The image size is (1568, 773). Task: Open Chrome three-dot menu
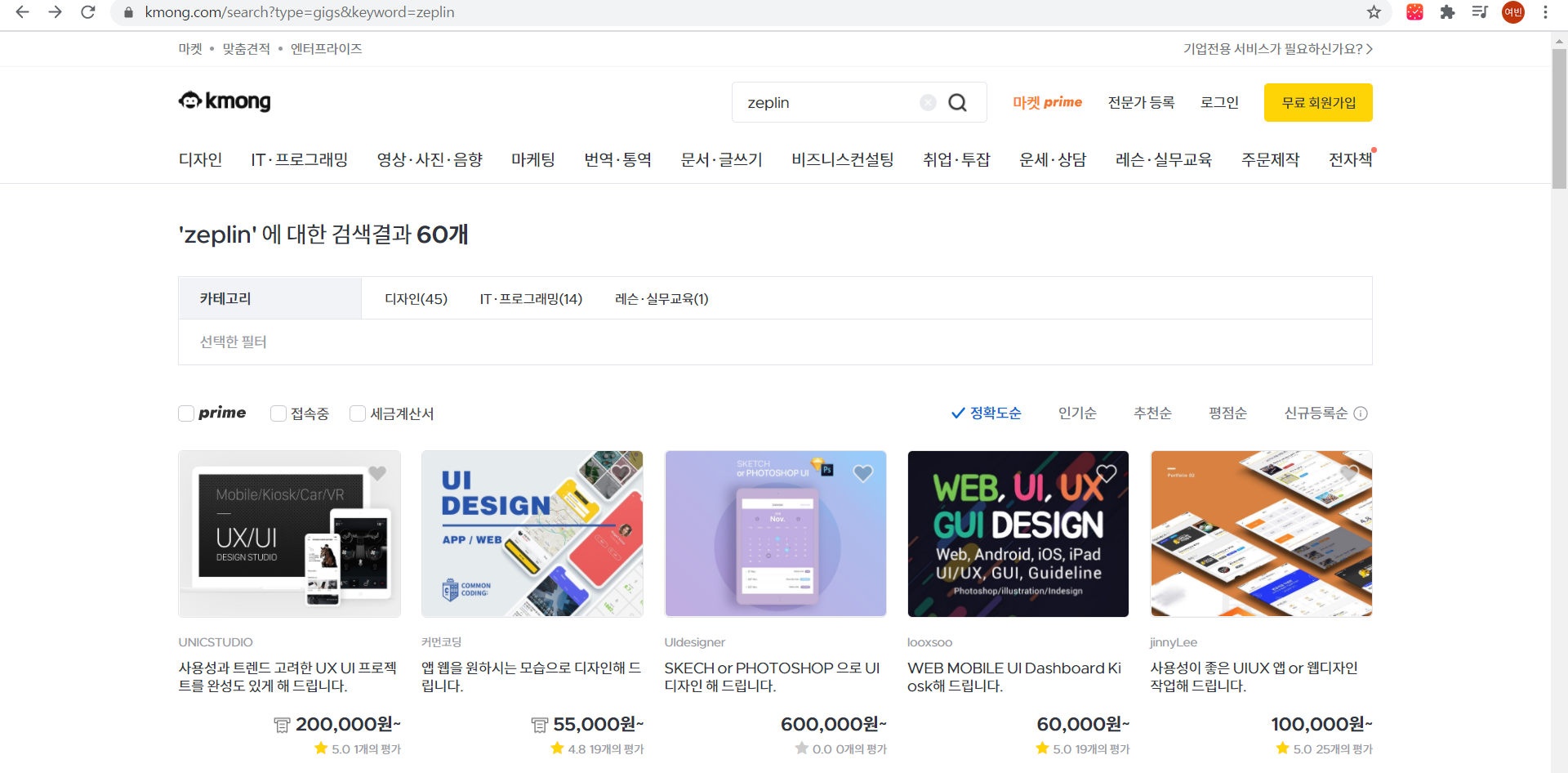1545,12
